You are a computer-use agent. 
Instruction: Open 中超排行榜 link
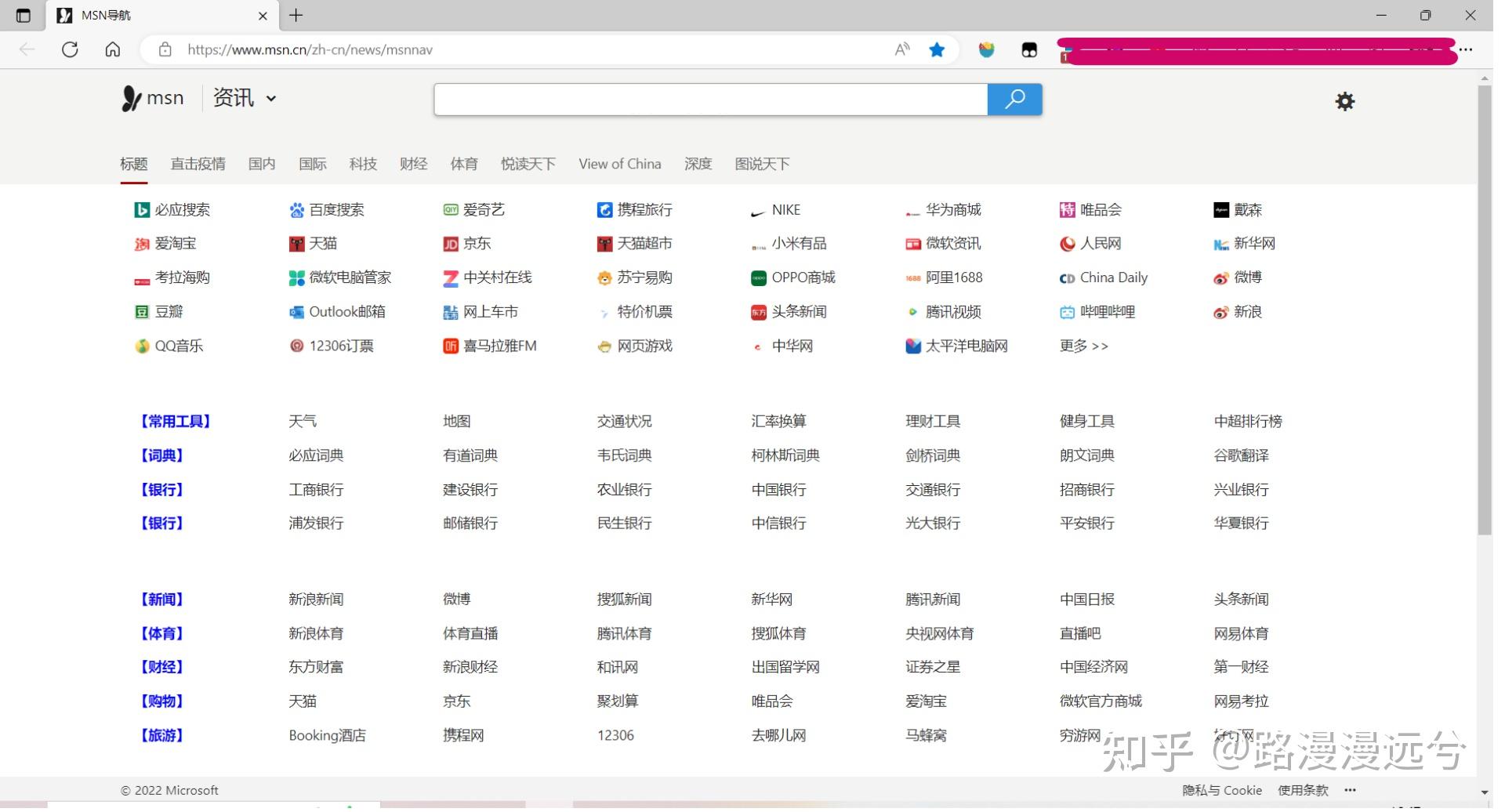coord(1257,424)
